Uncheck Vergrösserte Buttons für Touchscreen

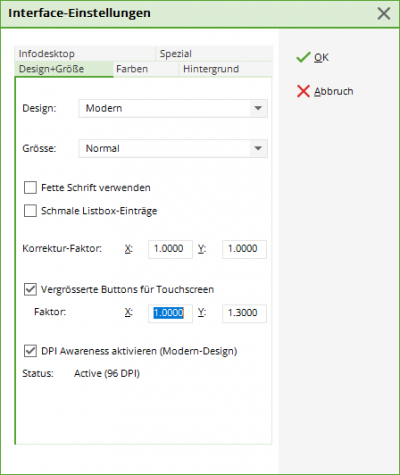click(x=30, y=289)
